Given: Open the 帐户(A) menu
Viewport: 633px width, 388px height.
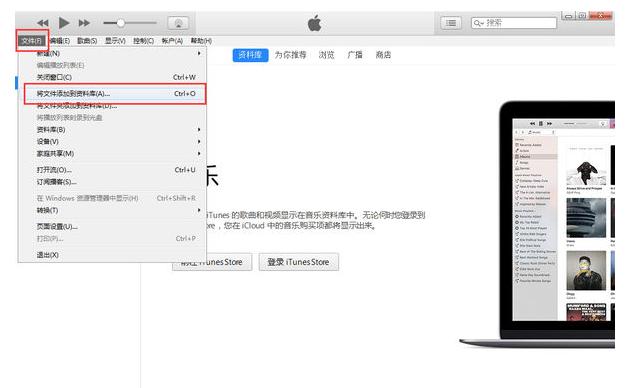Looking at the screenshot, I should pos(172,41).
